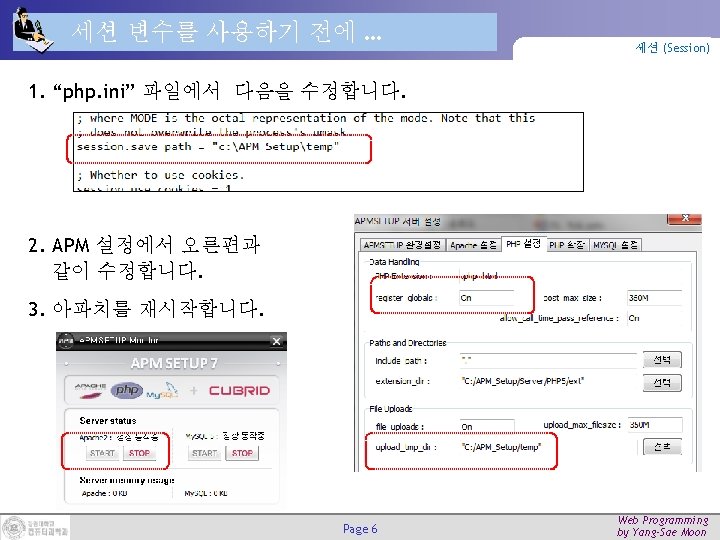Select the active PHP settings tab
Image resolution: width=720 pixels, height=540 pixels.
coord(523,244)
